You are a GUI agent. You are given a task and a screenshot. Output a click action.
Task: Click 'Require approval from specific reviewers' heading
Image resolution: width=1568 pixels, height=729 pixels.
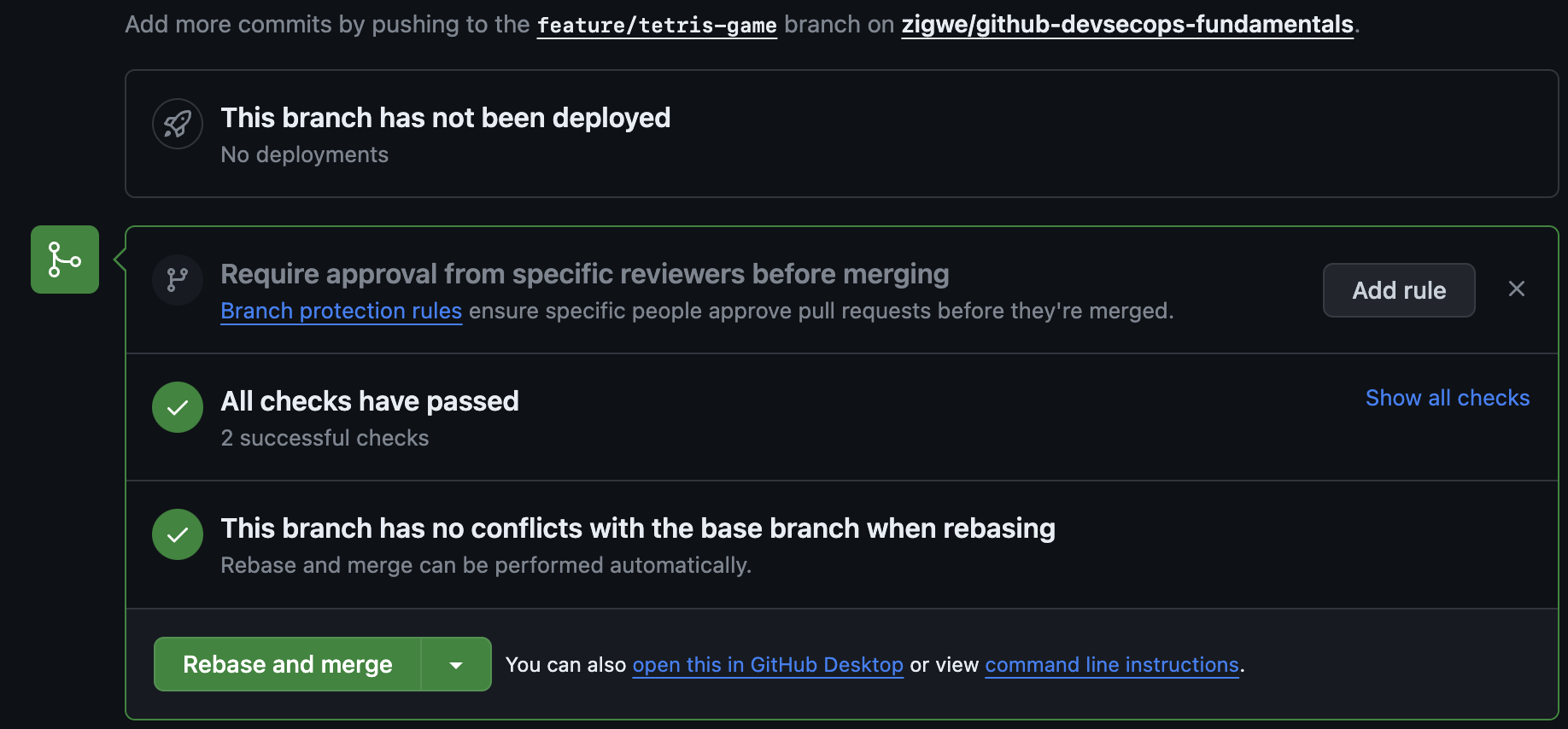tap(585, 274)
